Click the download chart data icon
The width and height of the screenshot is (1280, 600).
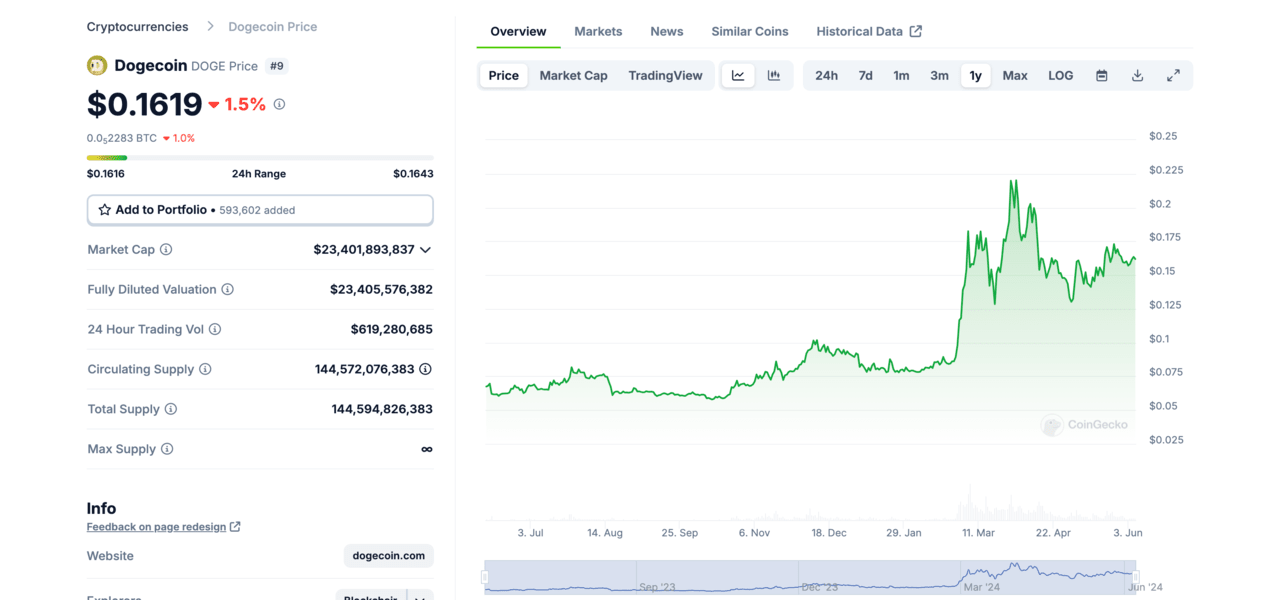pos(1137,76)
